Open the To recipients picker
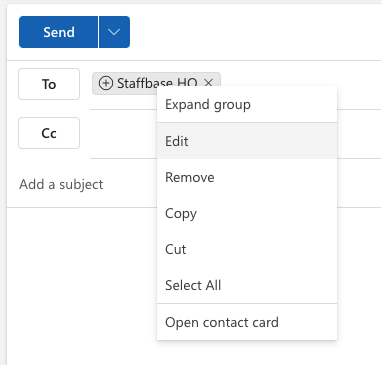This screenshot has width=381, height=365. tap(49, 84)
